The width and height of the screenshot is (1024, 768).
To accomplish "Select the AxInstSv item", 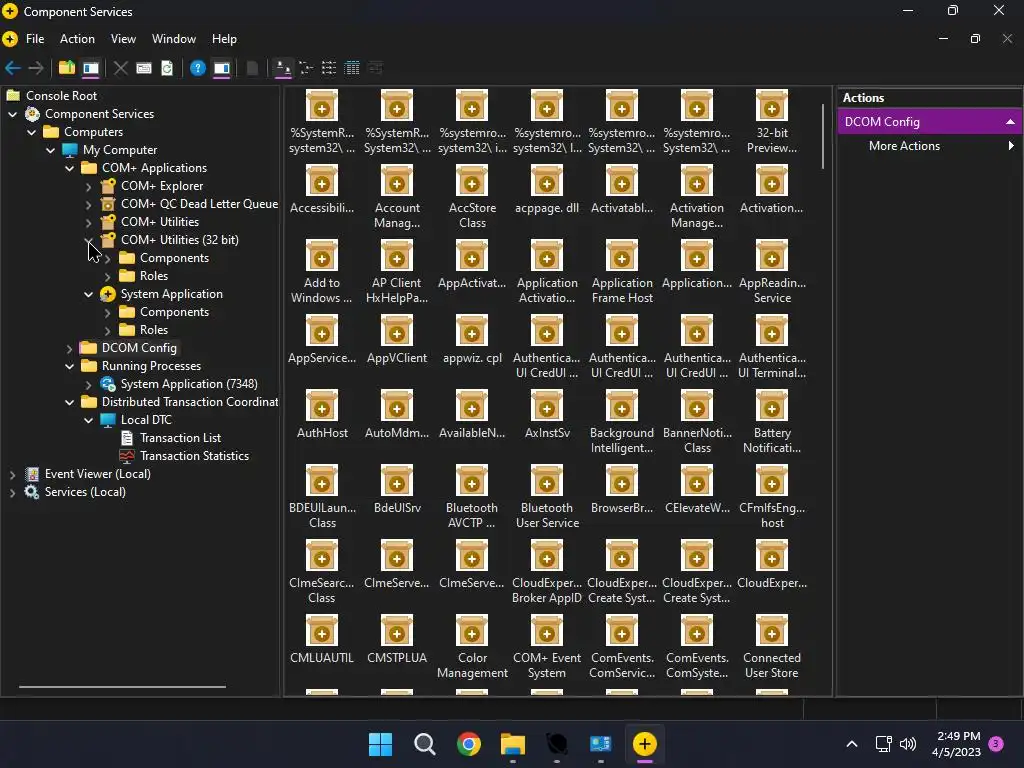I will click(547, 415).
